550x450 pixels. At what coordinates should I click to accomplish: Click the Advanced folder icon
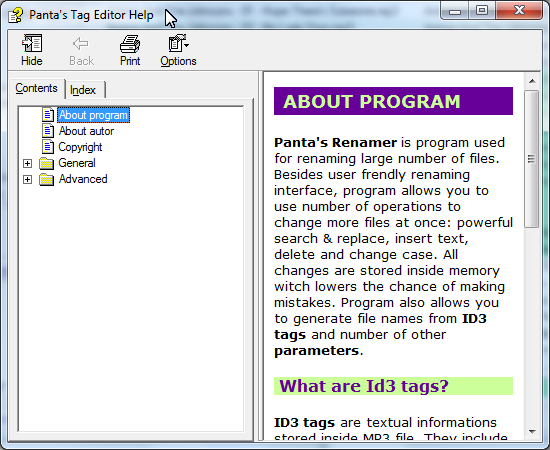pos(47,180)
